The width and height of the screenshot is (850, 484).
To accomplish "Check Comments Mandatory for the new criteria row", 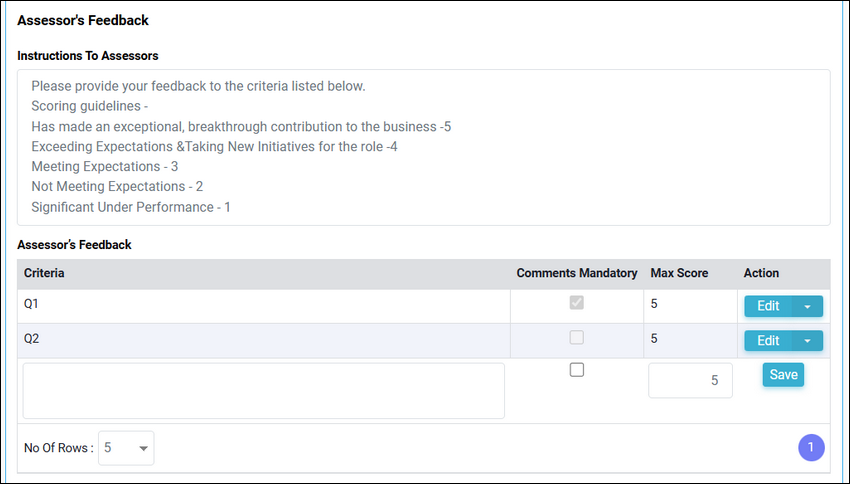I will coord(577,370).
